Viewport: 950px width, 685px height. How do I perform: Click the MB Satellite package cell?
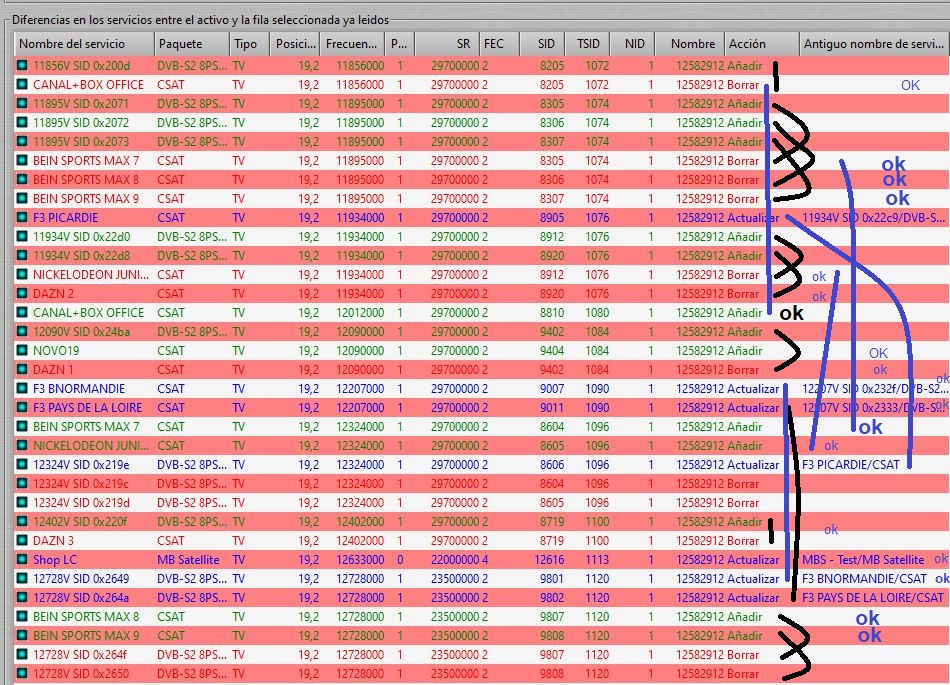pyautogui.click(x=188, y=560)
